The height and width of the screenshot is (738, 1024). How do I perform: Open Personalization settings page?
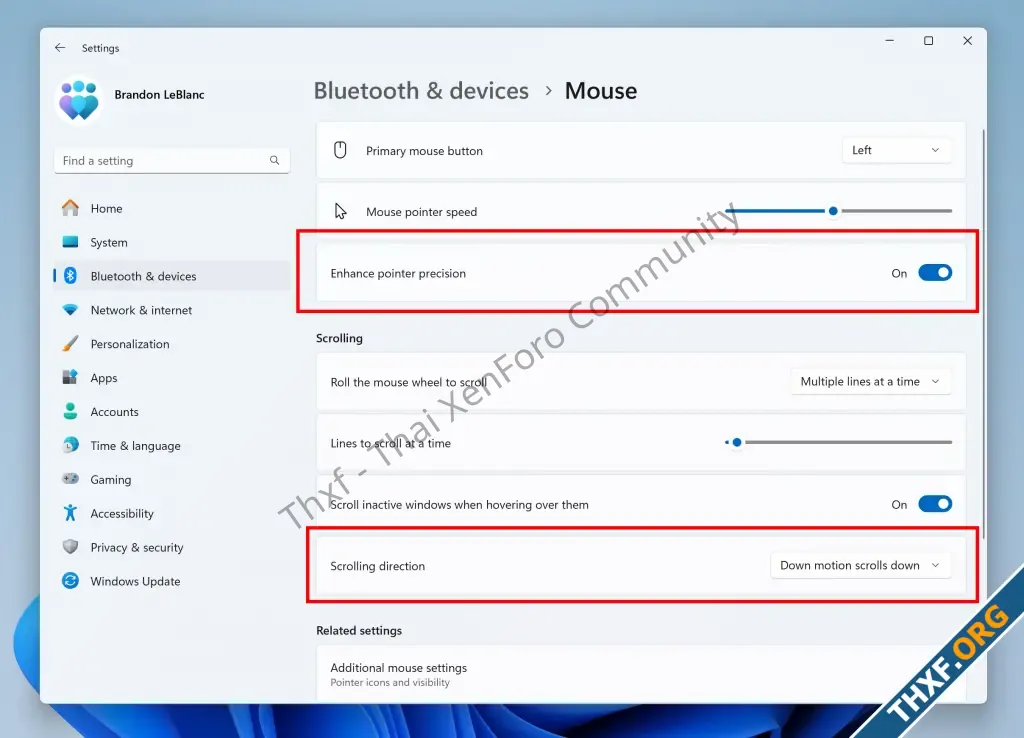(x=172, y=344)
